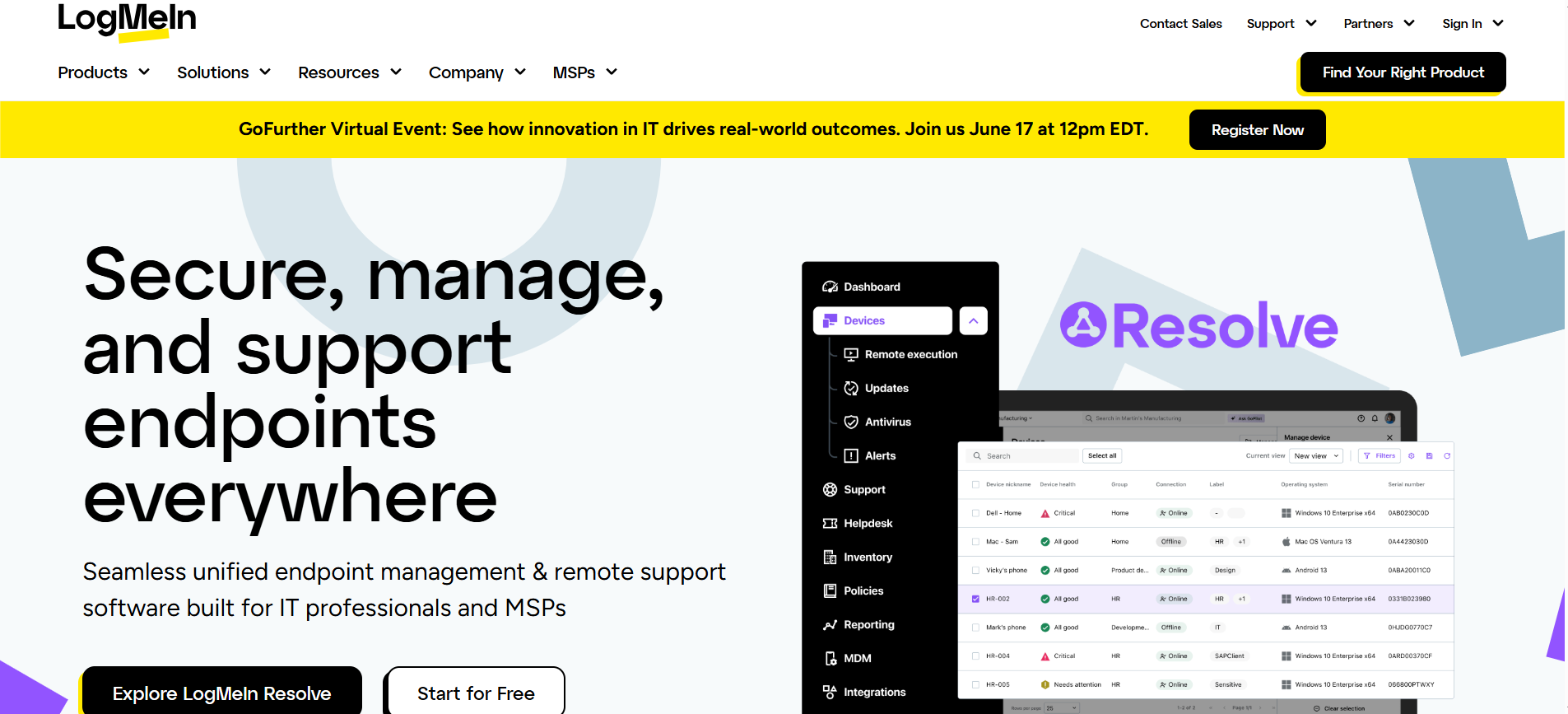The width and height of the screenshot is (1568, 714).
Task: Expand the Products menu
Action: coord(104,72)
